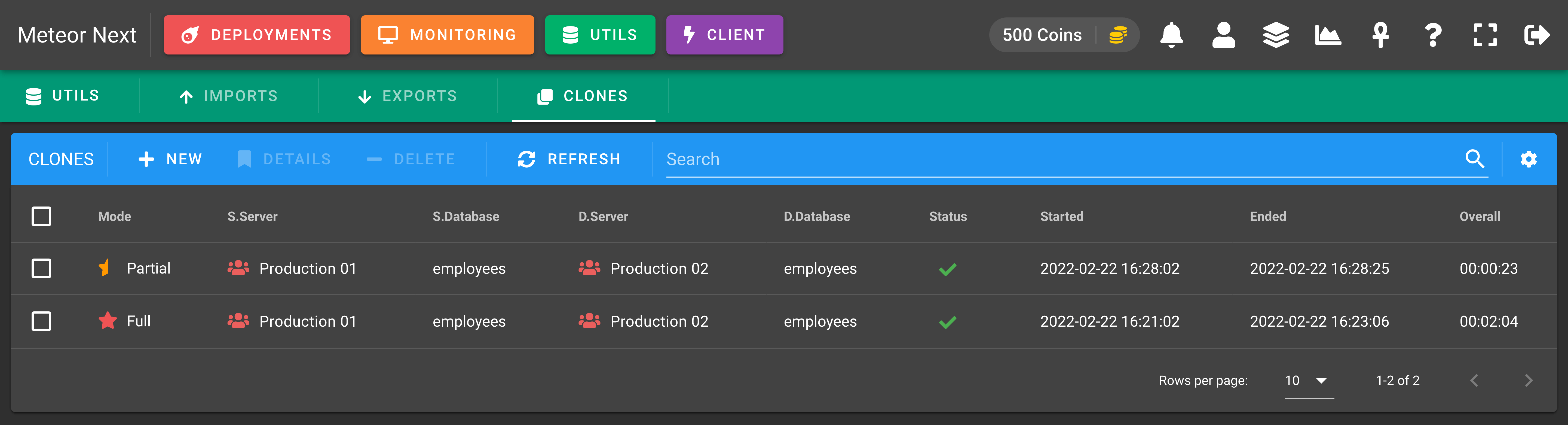This screenshot has width=1568, height=425.
Task: Open the user profile icon
Action: [x=1223, y=35]
